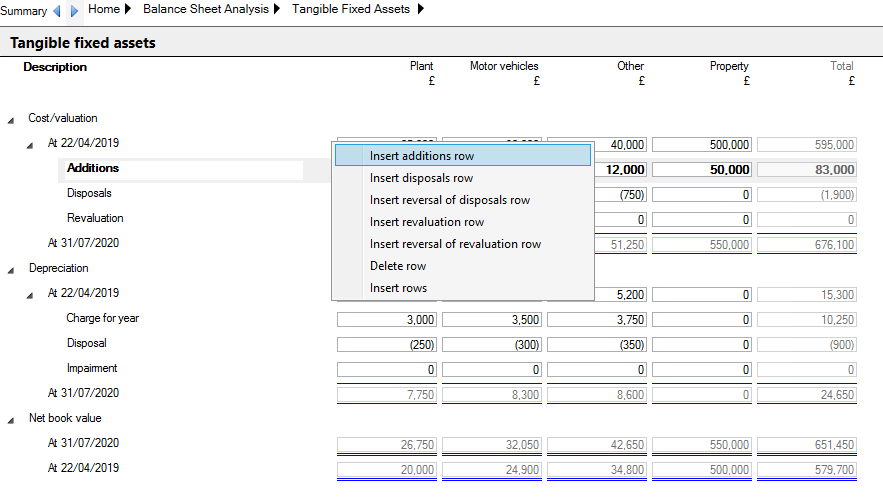
Task: Click Revaluation Other field
Action: click(619, 220)
